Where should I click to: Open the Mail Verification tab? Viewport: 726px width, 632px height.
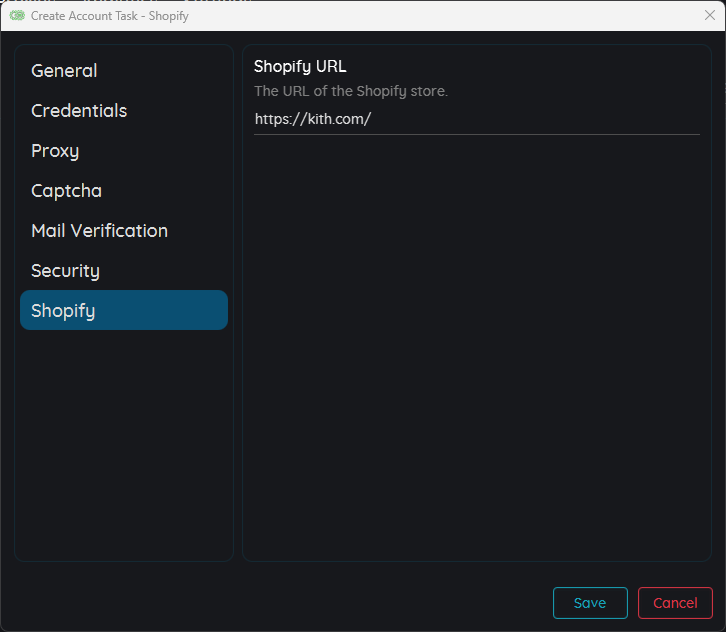99,231
